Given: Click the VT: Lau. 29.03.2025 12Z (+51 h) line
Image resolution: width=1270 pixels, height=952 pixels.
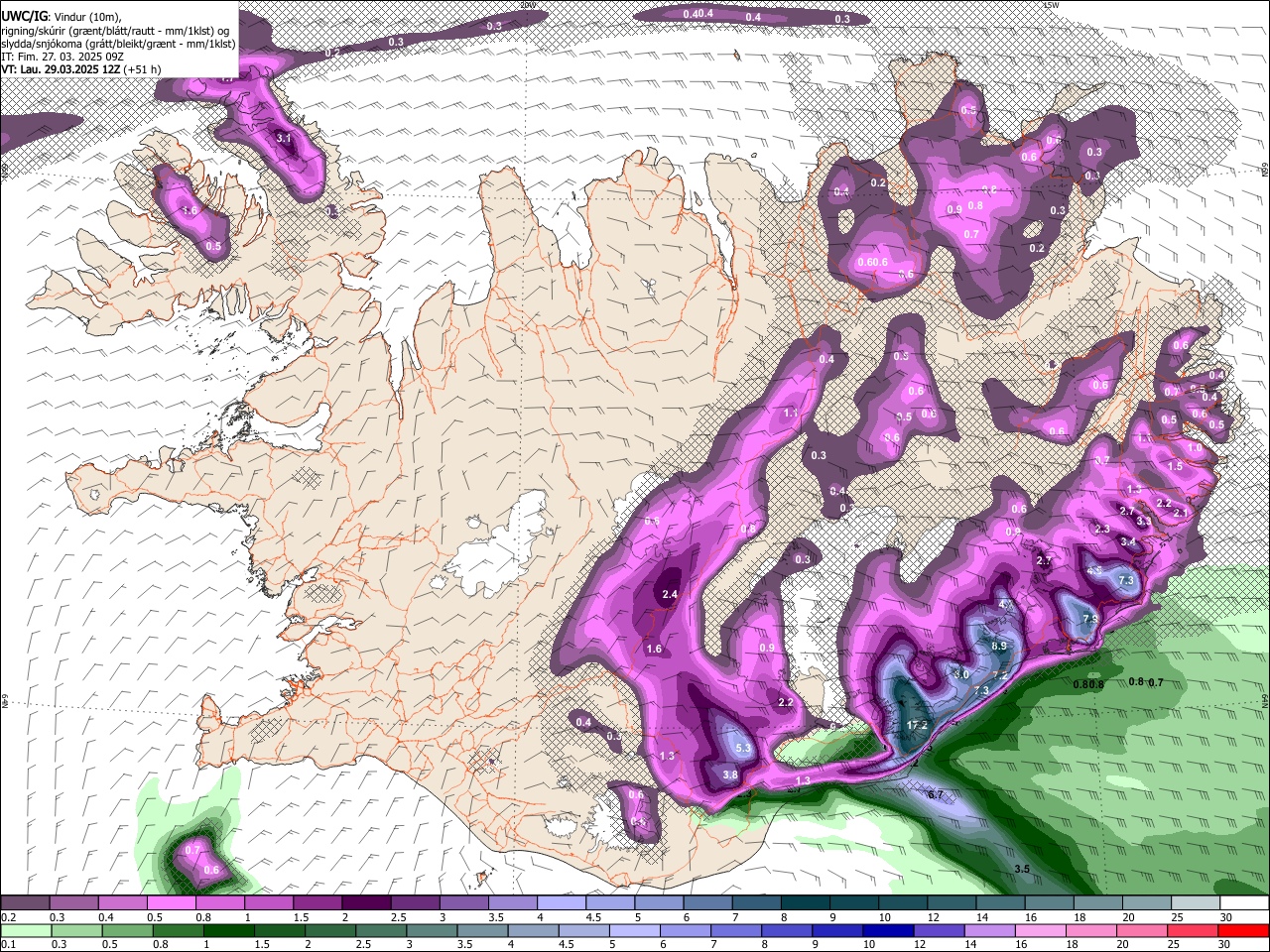Looking at the screenshot, I should (81, 69).
